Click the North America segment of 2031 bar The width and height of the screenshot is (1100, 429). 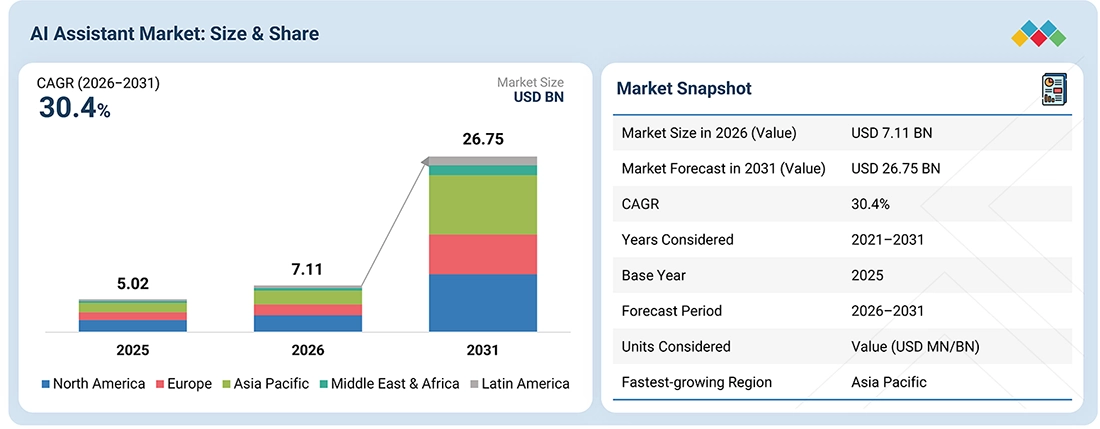click(x=483, y=303)
